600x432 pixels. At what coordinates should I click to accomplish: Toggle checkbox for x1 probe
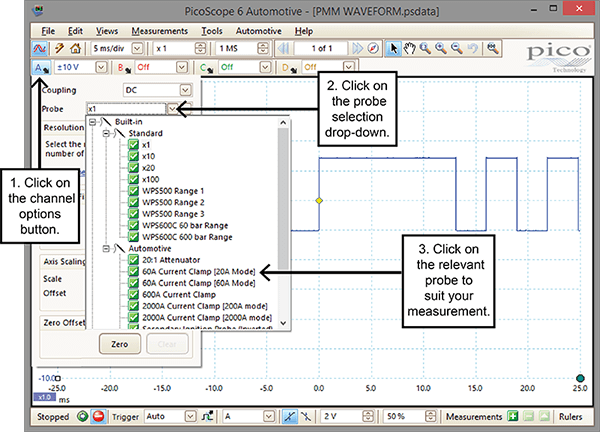tap(133, 145)
